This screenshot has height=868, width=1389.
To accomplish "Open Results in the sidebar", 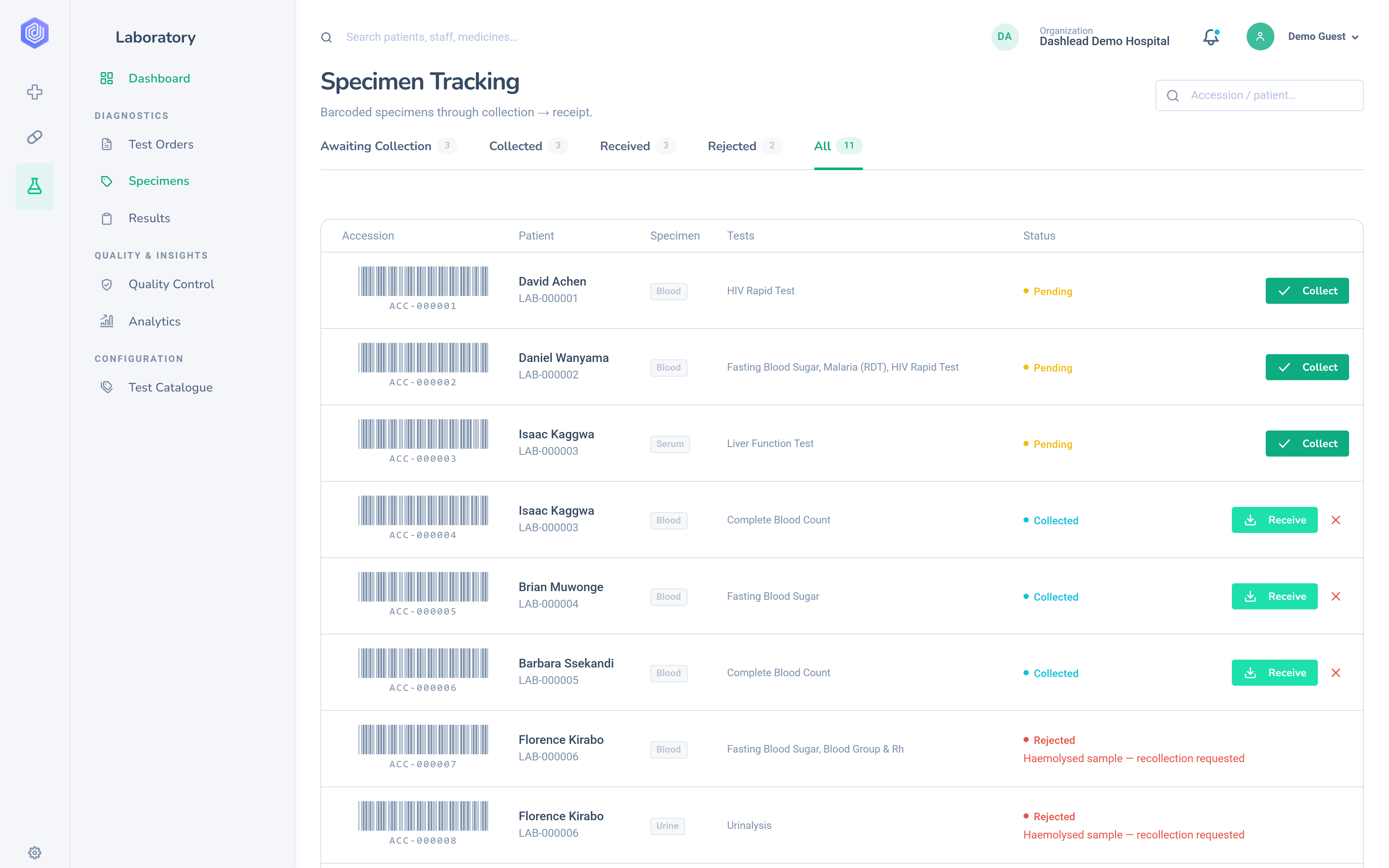I will click(149, 218).
